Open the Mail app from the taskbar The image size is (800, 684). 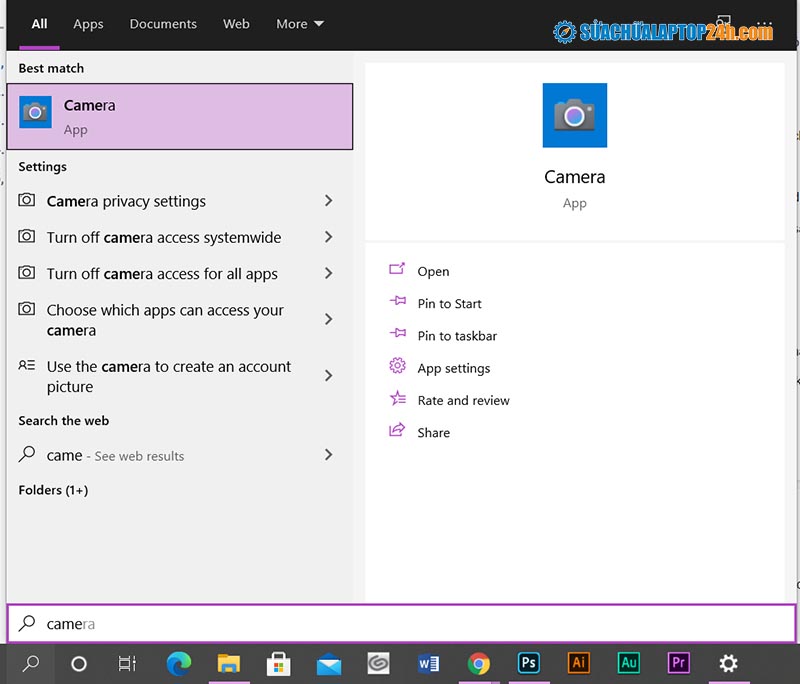coord(329,664)
